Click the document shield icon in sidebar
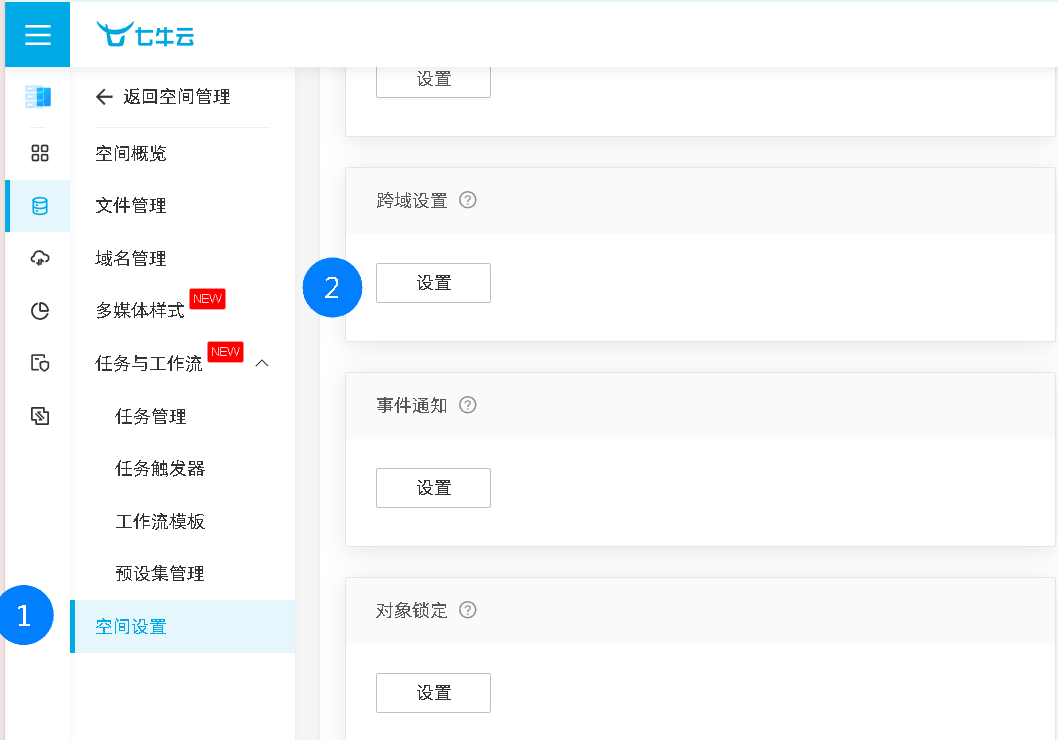Image resolution: width=1058 pixels, height=740 pixels. coord(40,363)
